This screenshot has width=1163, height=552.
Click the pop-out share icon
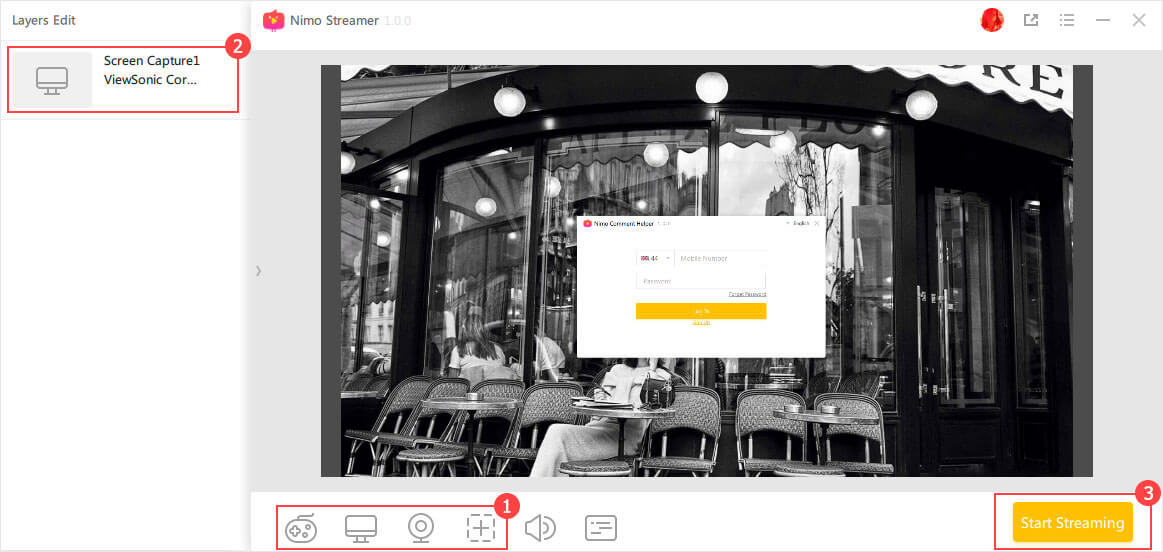coord(1031,20)
